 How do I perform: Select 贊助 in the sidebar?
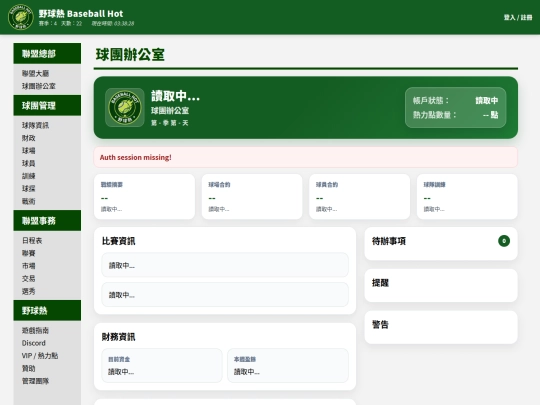click(29, 368)
